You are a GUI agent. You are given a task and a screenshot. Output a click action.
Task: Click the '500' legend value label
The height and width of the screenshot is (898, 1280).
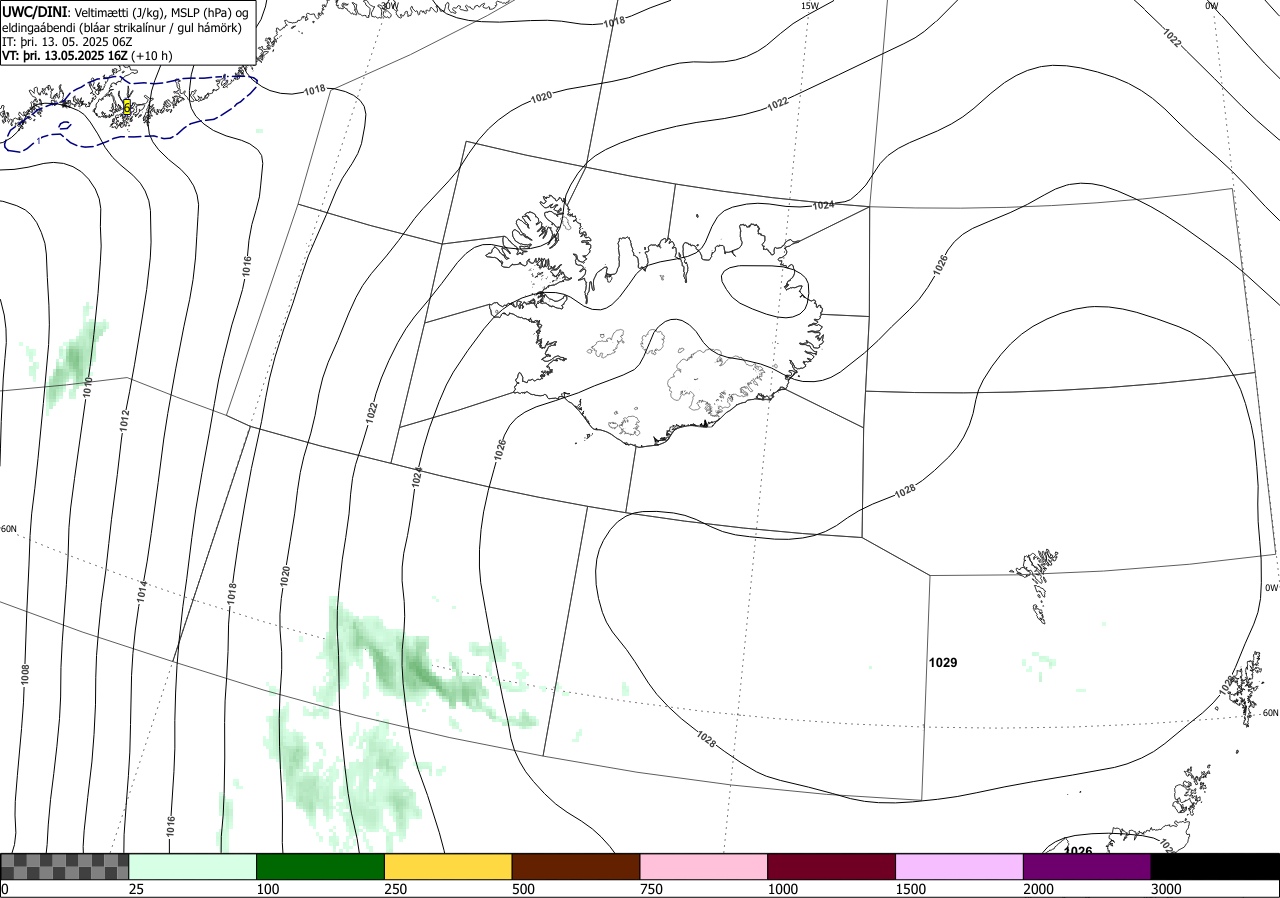tap(524, 889)
